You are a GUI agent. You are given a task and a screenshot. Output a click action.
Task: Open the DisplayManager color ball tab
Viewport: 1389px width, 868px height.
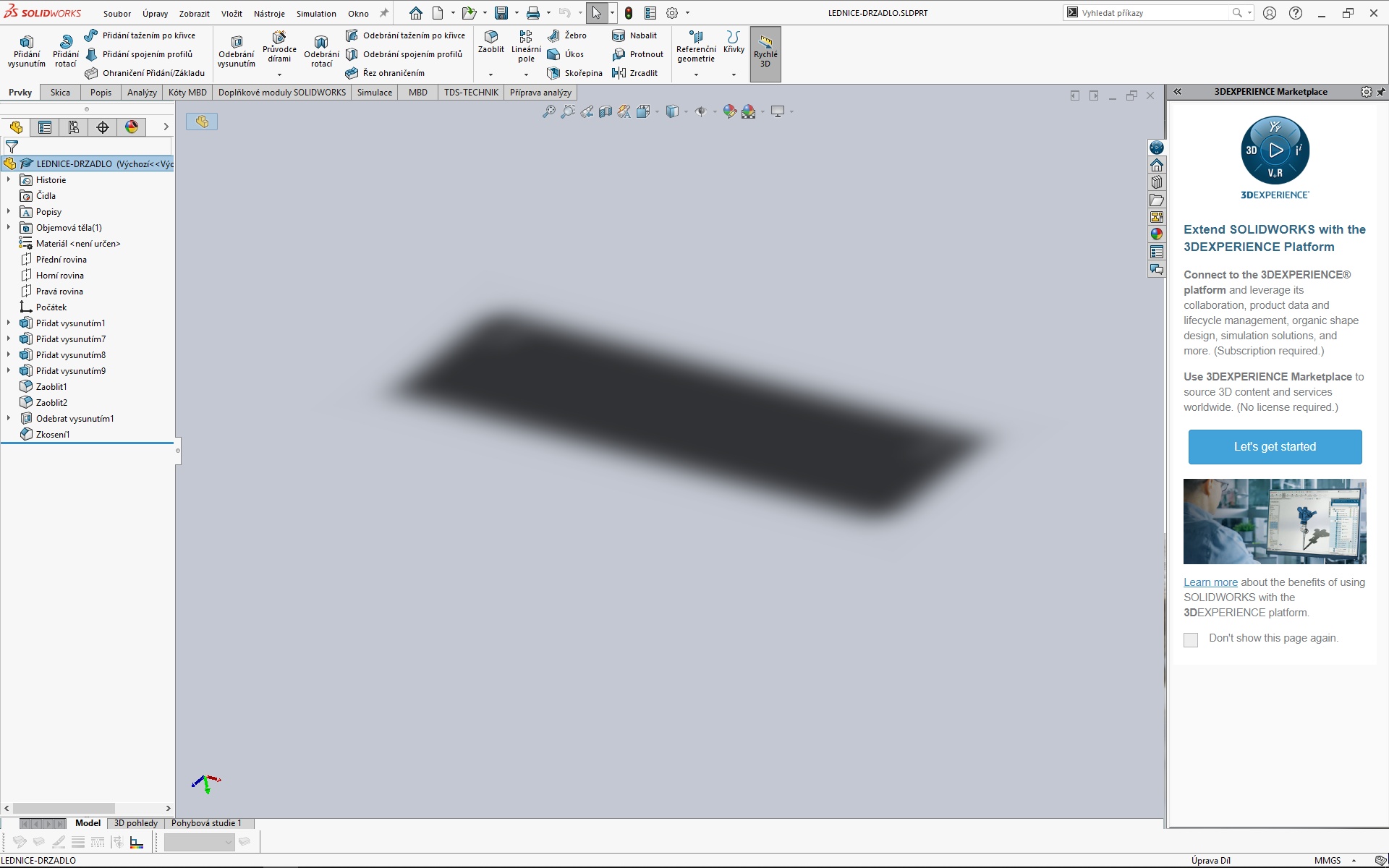click(x=132, y=127)
